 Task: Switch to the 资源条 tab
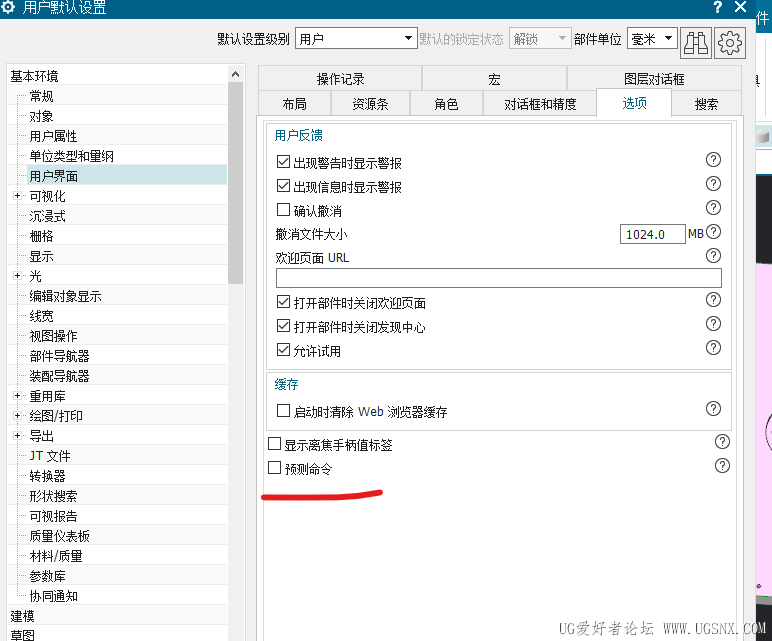370,104
